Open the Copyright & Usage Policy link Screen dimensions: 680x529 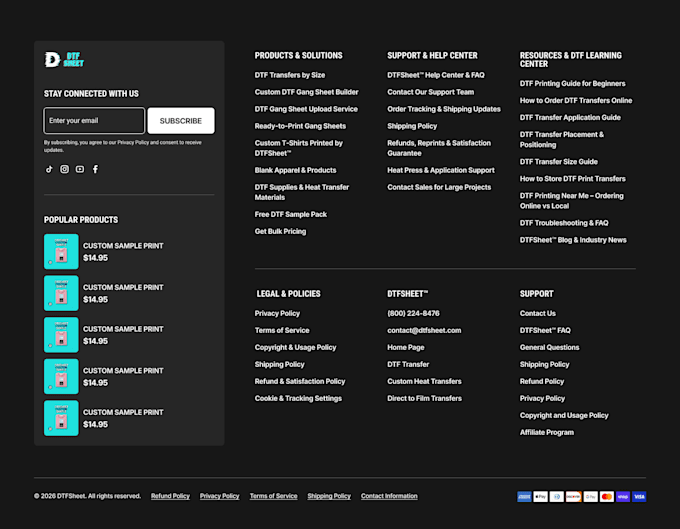[x=295, y=347]
